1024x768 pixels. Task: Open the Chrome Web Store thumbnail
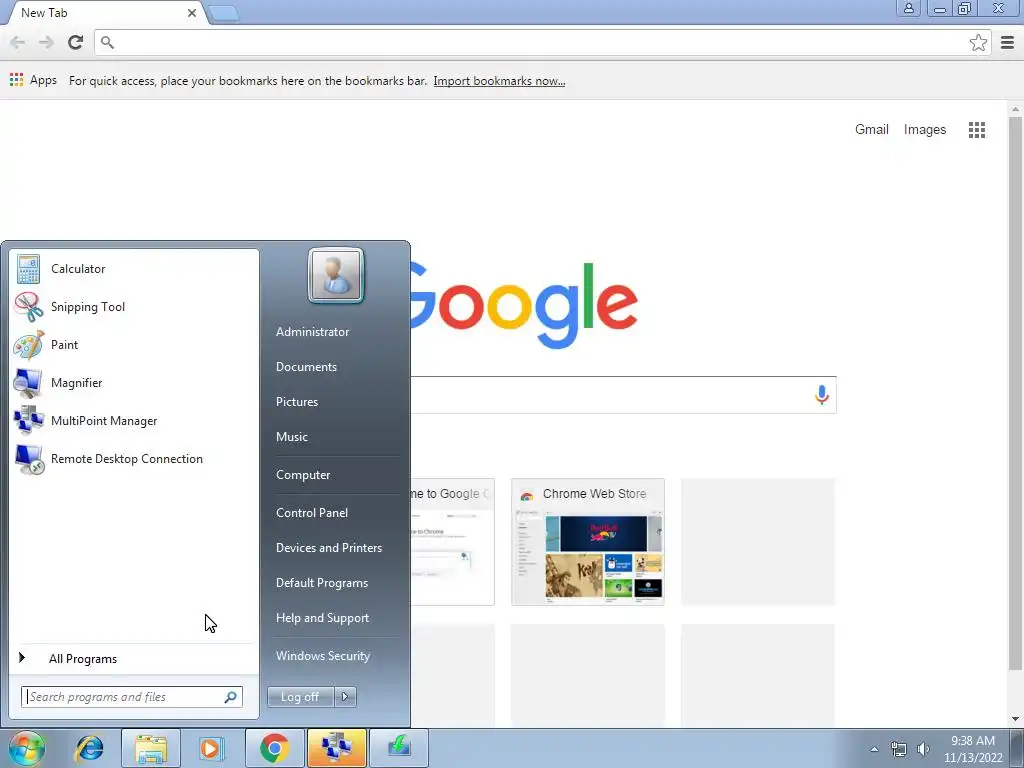pyautogui.click(x=588, y=542)
